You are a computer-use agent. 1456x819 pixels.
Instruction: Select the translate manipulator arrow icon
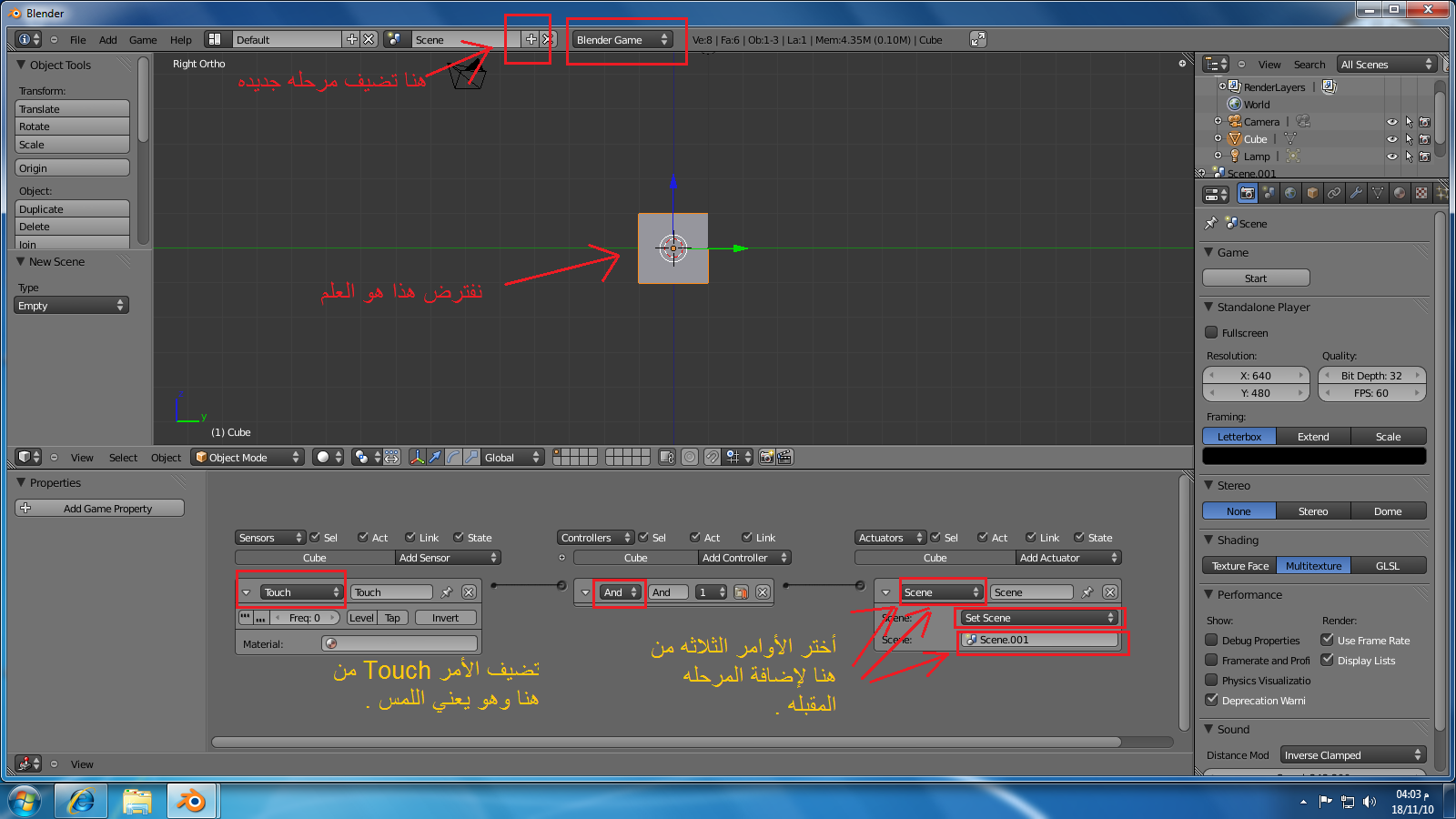click(435, 457)
